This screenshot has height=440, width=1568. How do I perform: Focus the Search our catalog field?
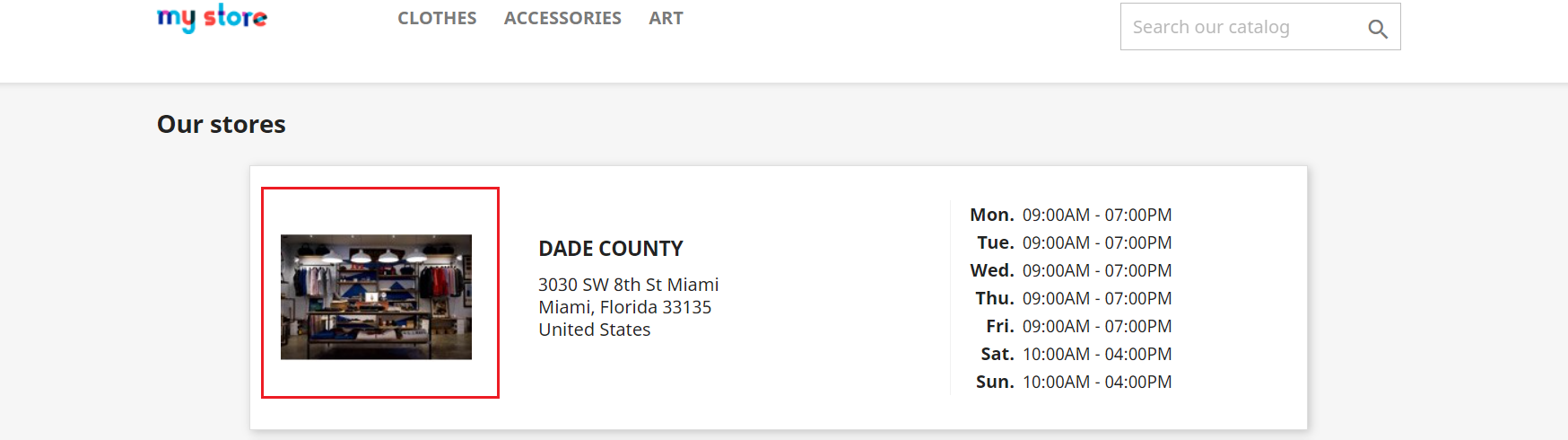coord(1242,27)
